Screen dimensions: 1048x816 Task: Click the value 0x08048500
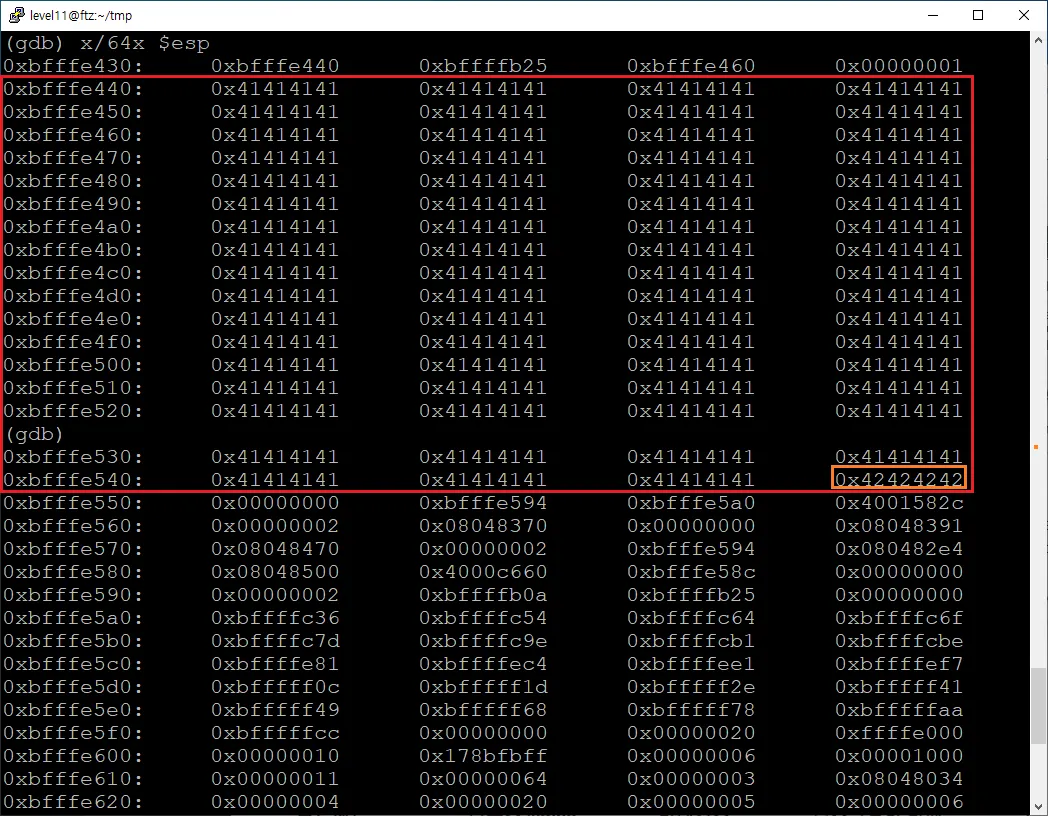(x=275, y=572)
